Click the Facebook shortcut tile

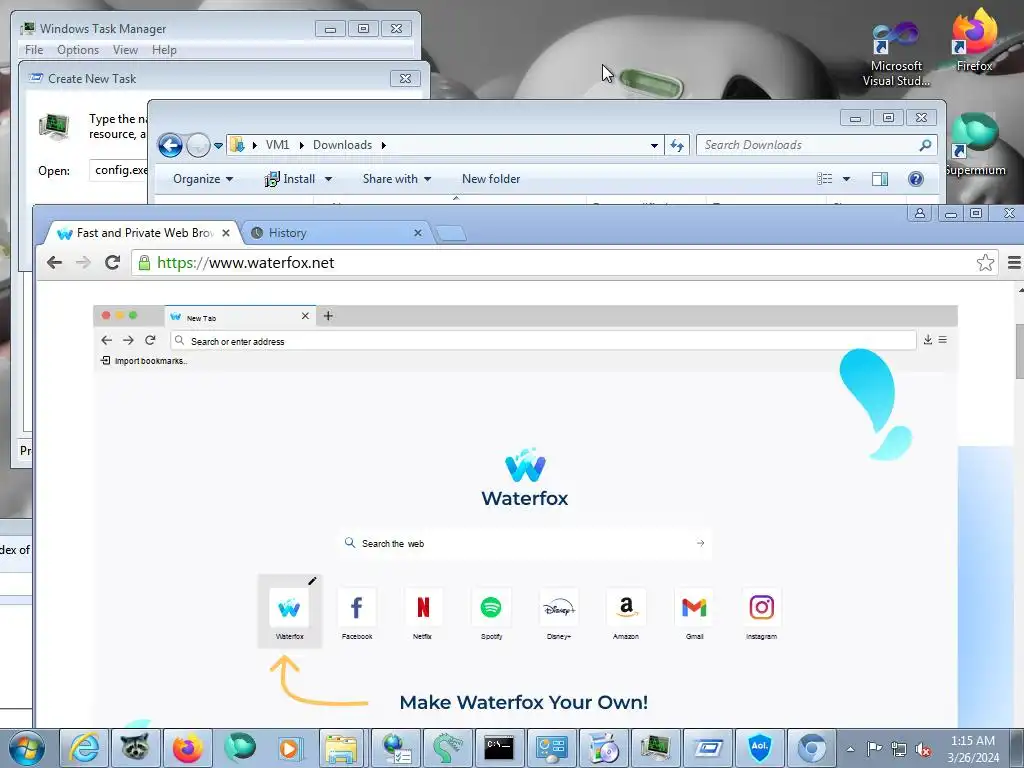[357, 613]
